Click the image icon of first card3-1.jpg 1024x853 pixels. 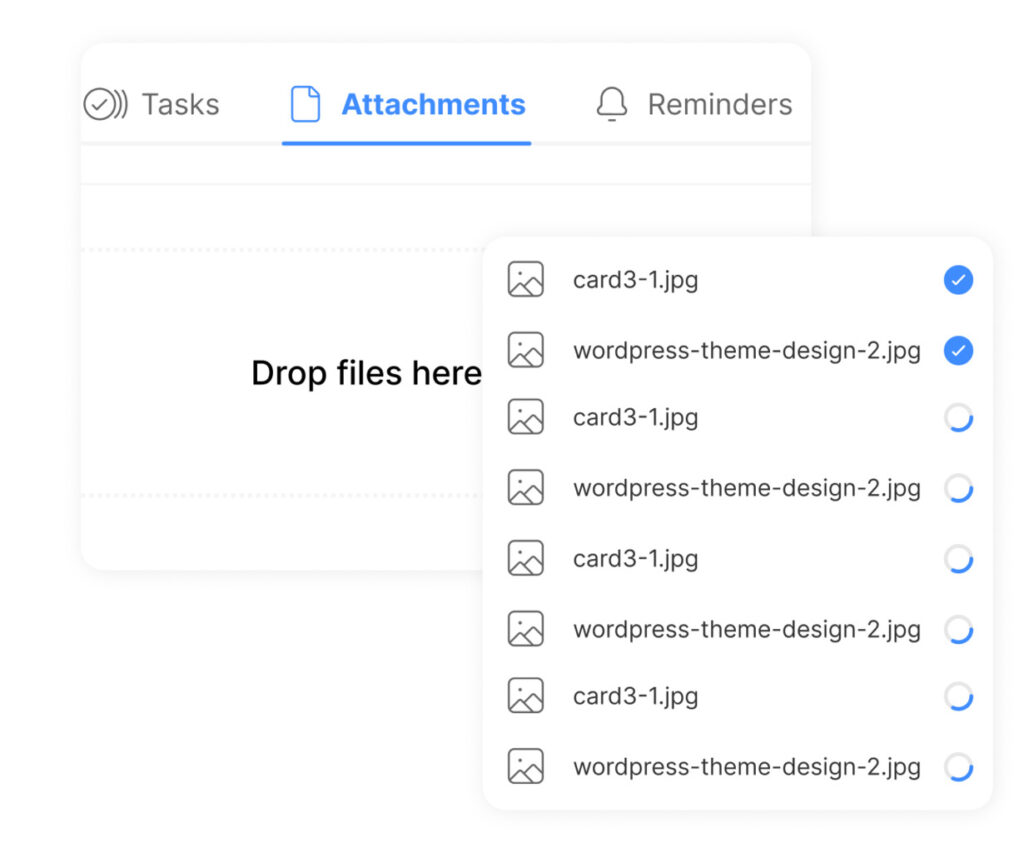click(x=525, y=280)
